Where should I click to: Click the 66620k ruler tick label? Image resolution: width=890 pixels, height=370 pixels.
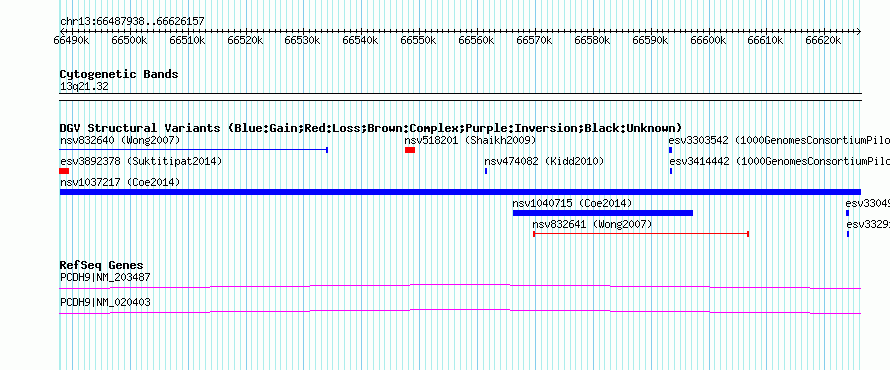click(x=824, y=41)
